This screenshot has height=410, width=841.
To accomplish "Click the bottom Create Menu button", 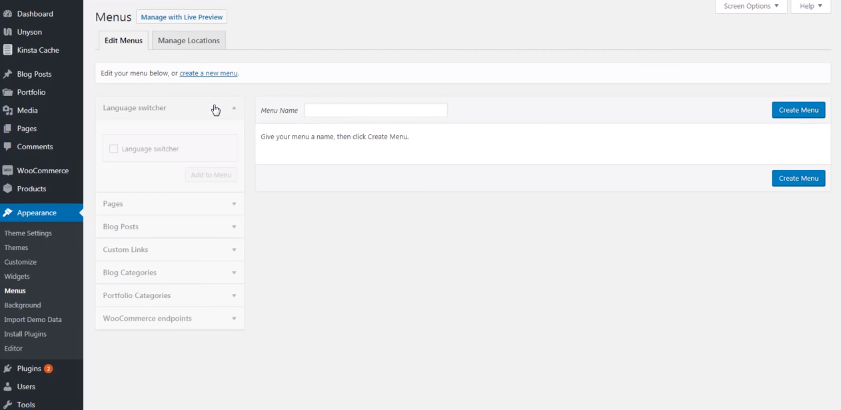I will tap(799, 178).
